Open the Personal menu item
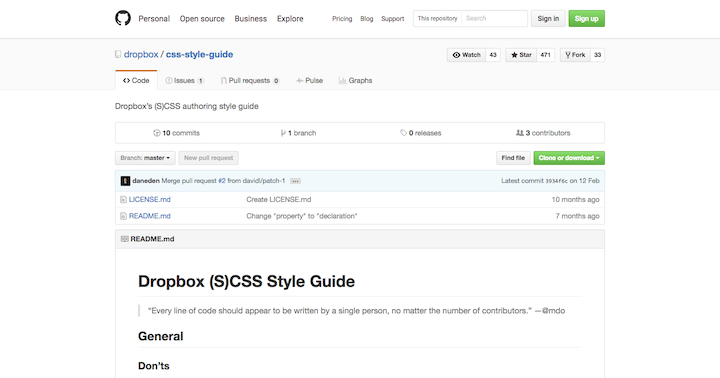Screen dimensions: 720x378 [154, 19]
